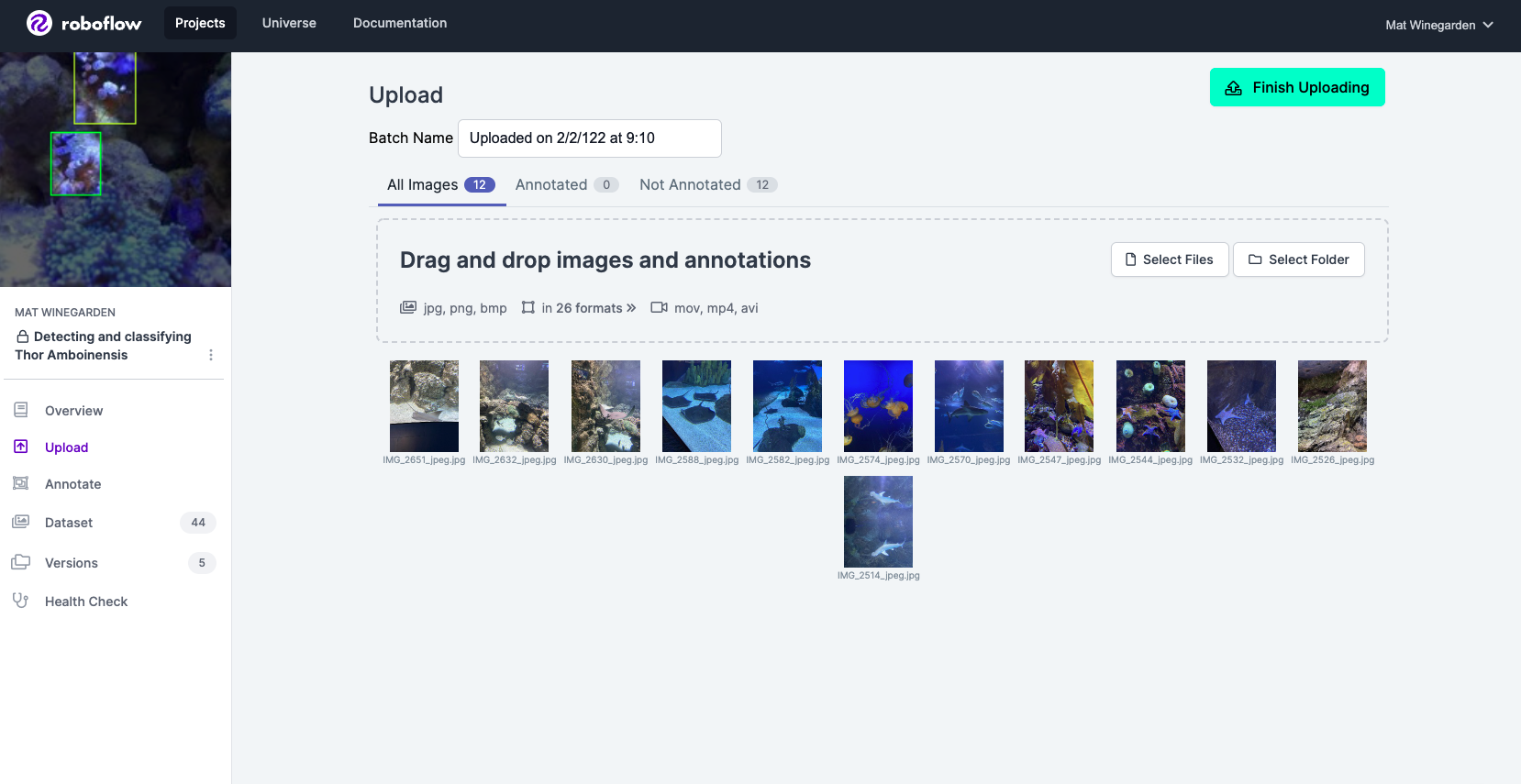This screenshot has width=1521, height=784.
Task: Click the Overview sidebar icon
Action: [21, 410]
